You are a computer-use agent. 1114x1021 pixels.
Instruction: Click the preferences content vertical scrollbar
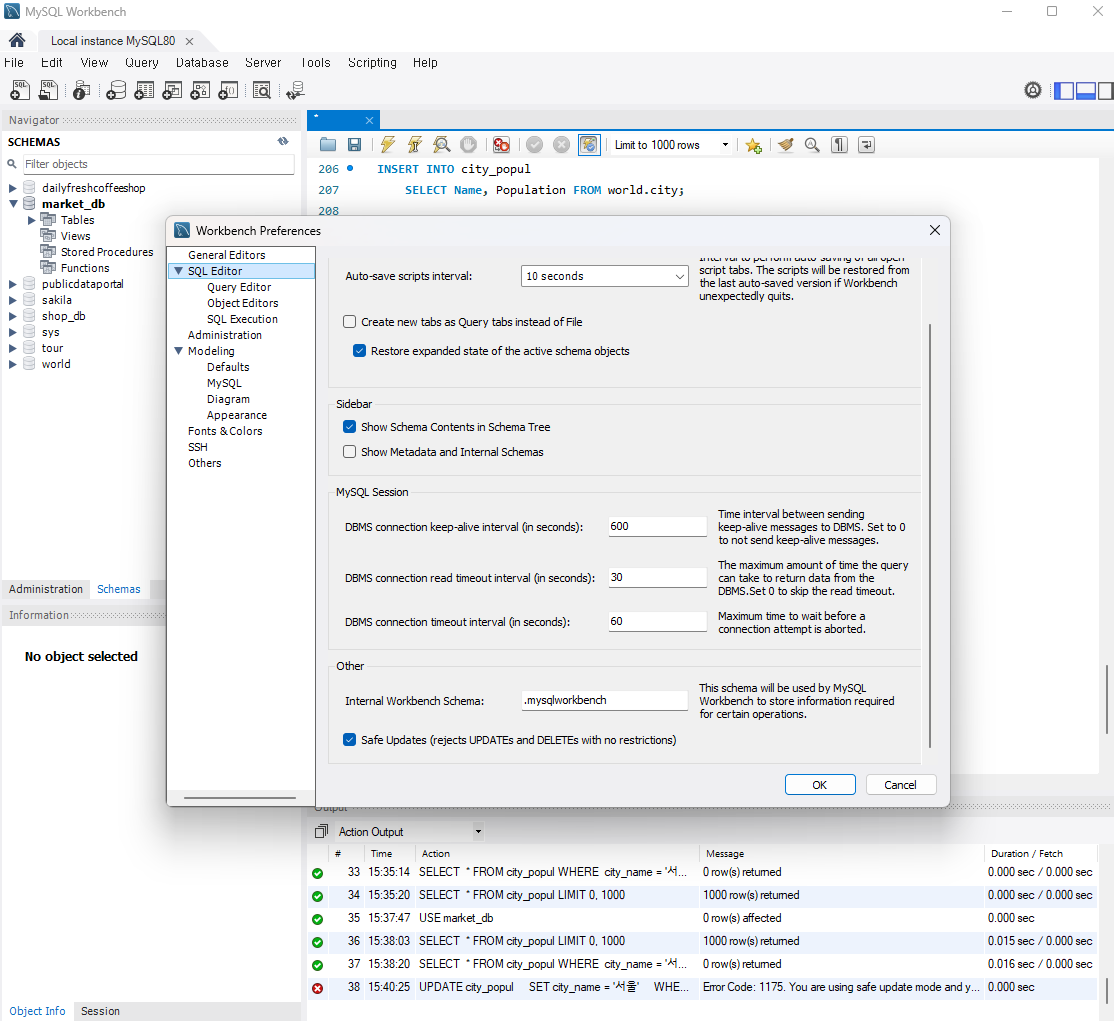click(x=930, y=536)
